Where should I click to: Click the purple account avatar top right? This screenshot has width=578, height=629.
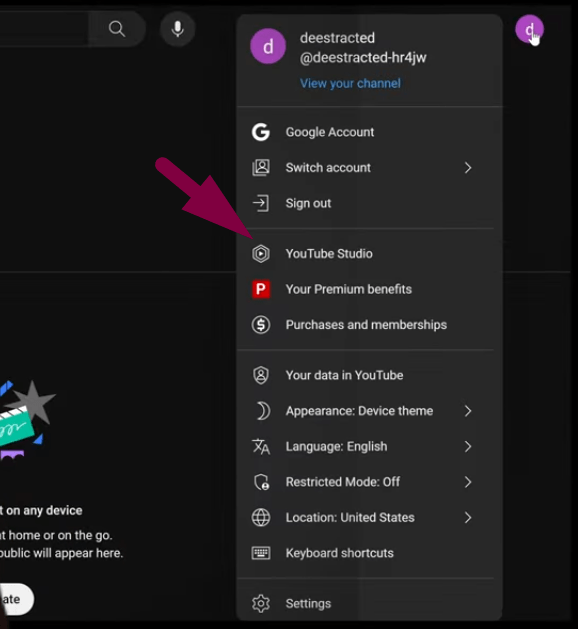point(529,29)
